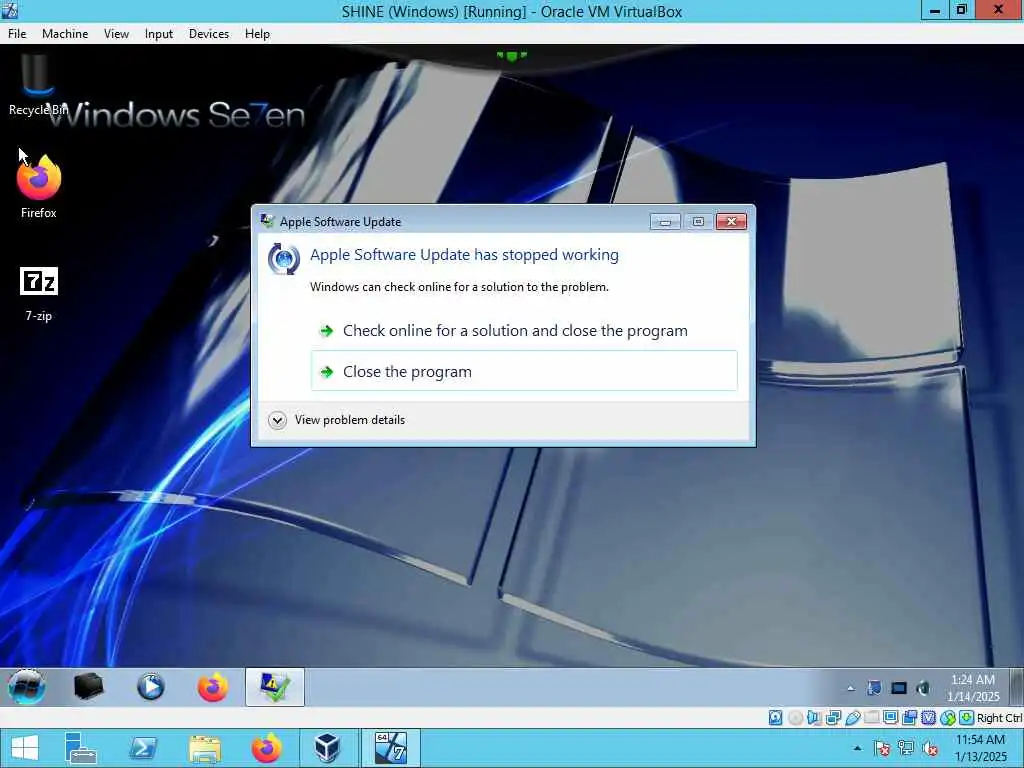This screenshot has height=768, width=1024.
Task: Open Server Manager from host taskbar
Action: point(81,748)
